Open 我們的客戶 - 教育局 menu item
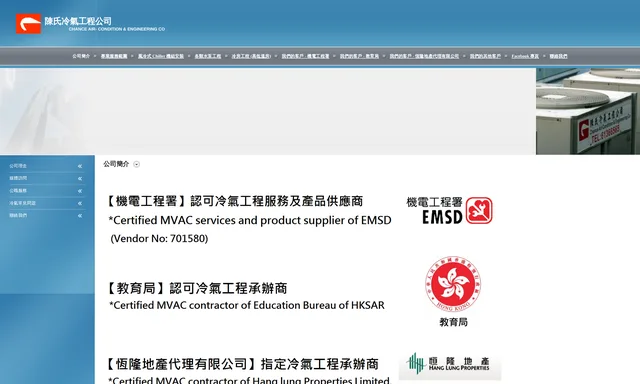Image resolution: width=640 pixels, height=384 pixels. coord(359,56)
